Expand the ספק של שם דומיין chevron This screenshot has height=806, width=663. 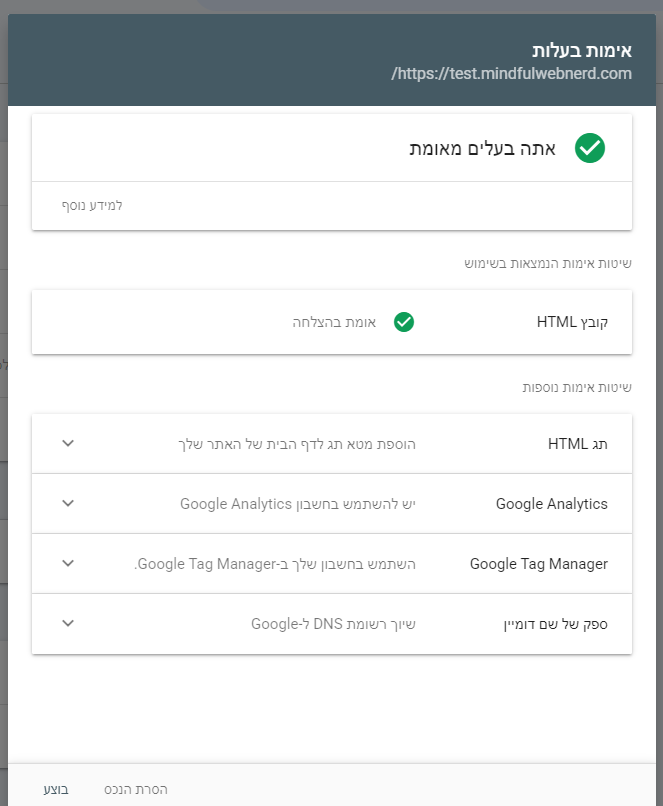[68, 623]
